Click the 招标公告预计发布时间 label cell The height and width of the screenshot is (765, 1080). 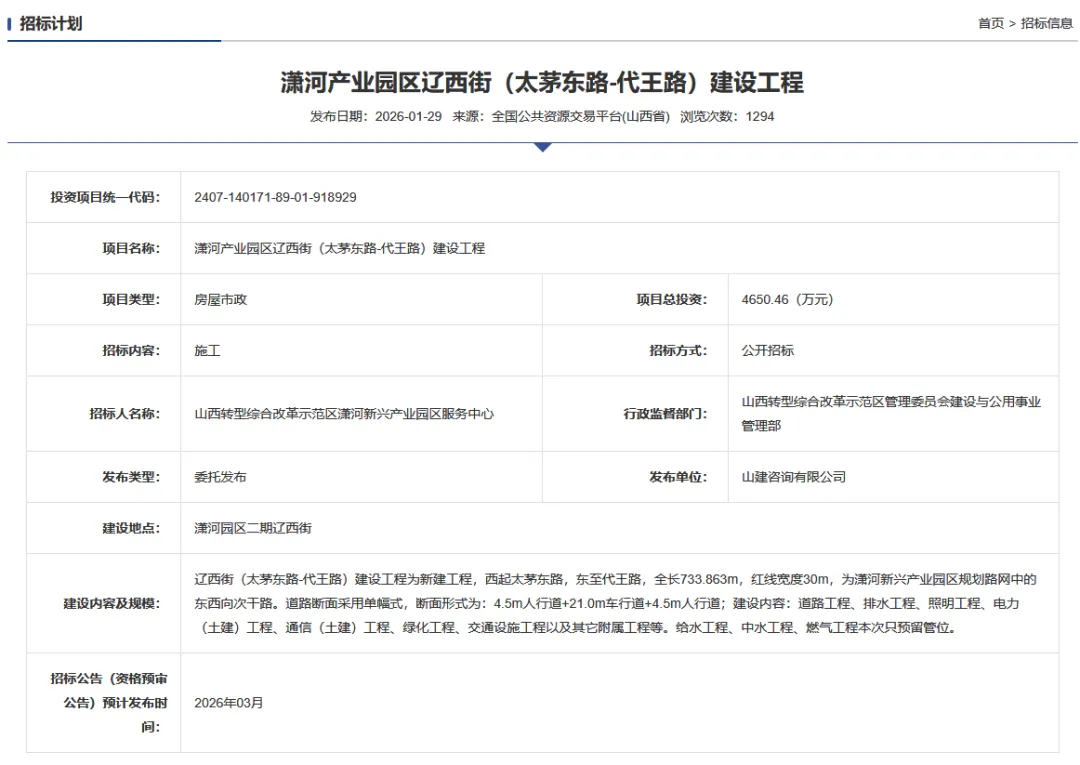(104, 702)
